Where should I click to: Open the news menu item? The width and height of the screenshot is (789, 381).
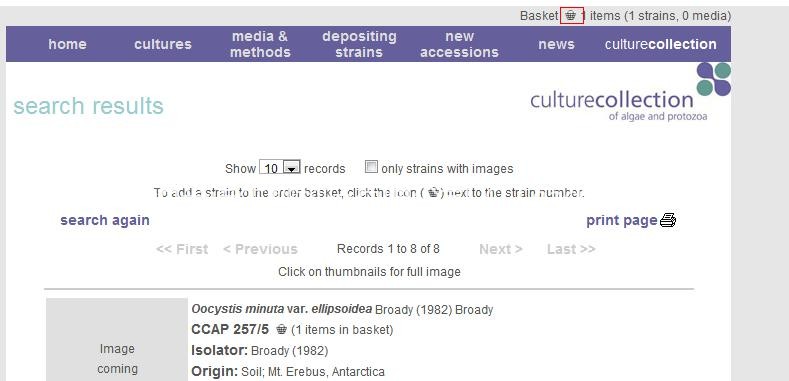[x=556, y=44]
